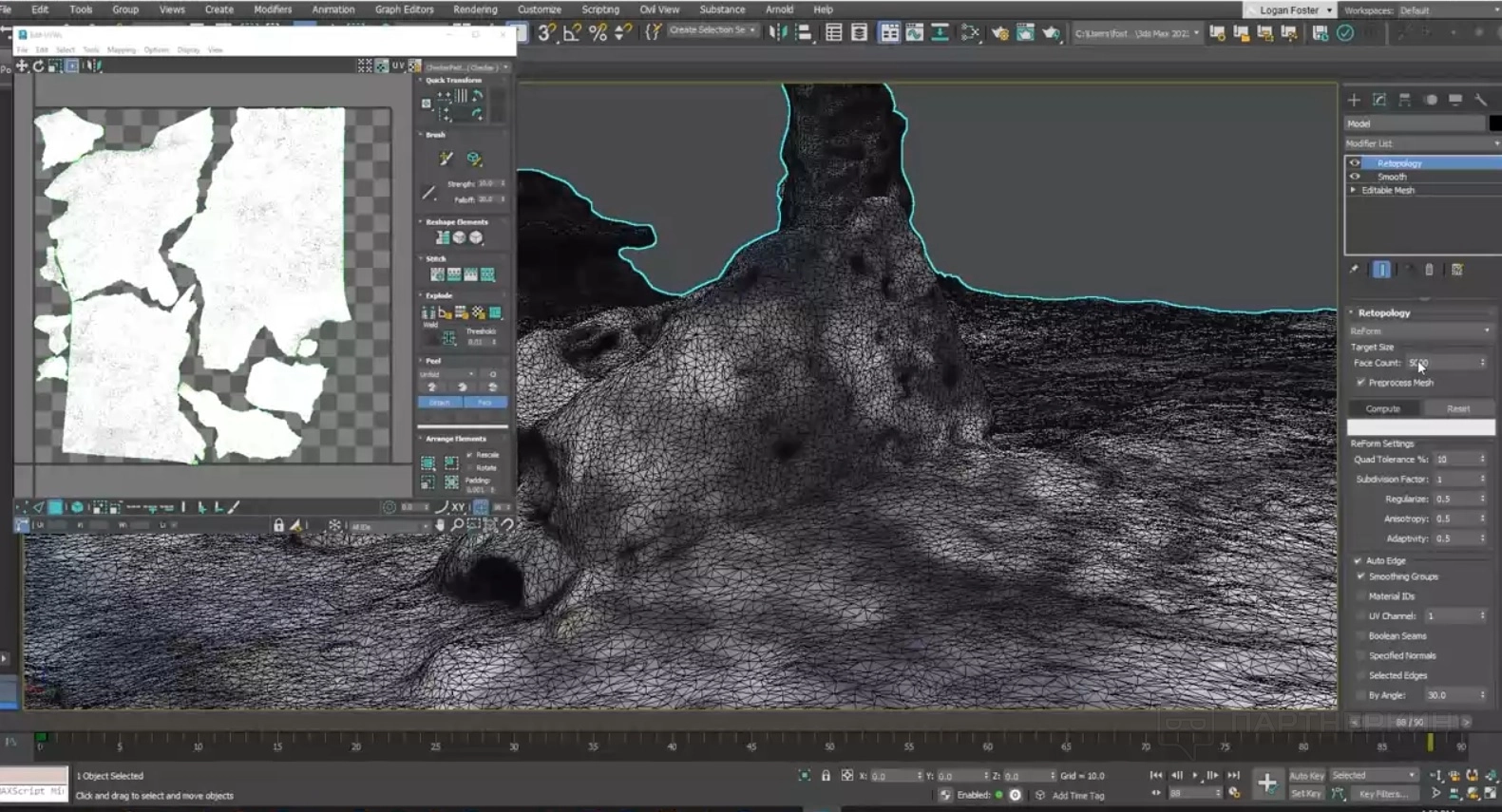
Task: Open the Render Setup teapot icon
Action: click(x=999, y=32)
